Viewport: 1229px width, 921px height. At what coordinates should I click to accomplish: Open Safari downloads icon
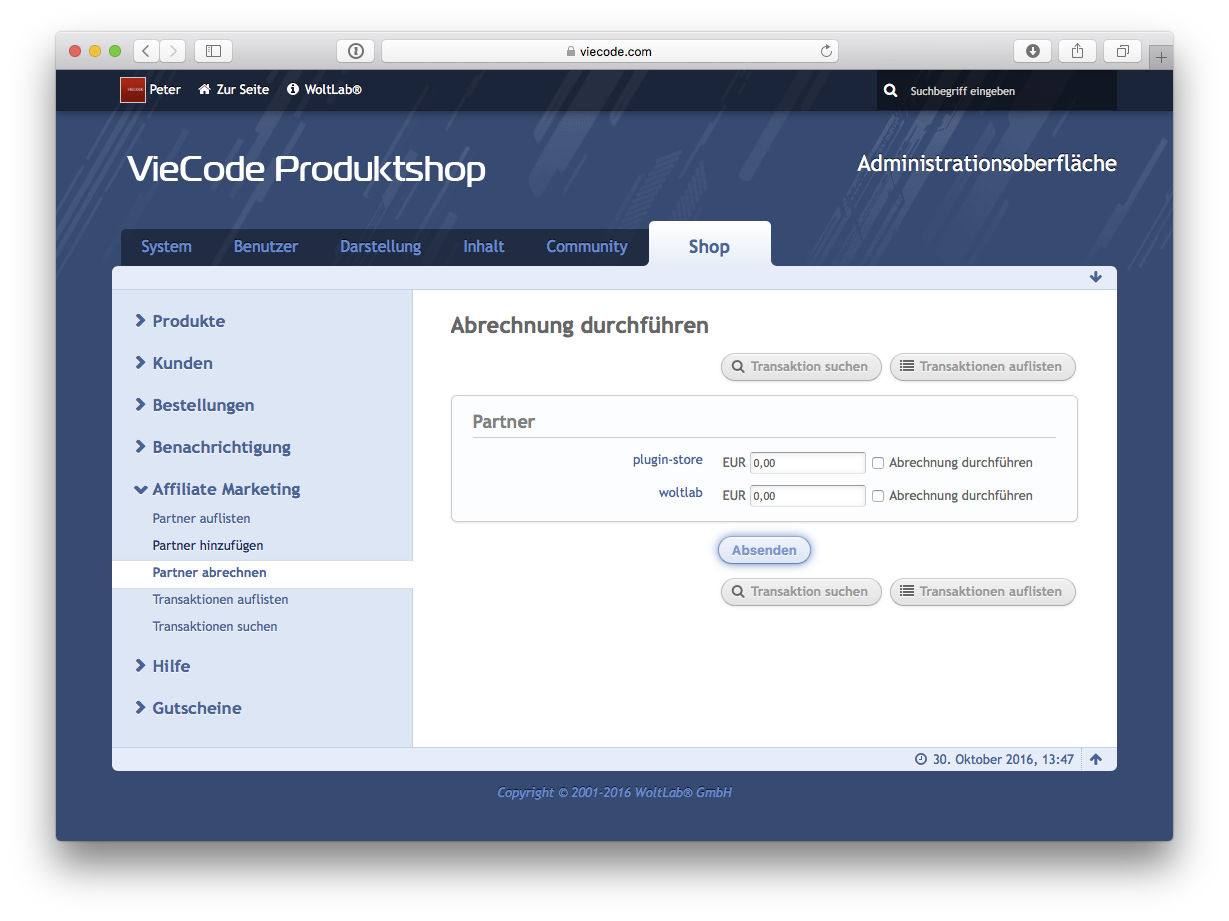(x=1032, y=51)
